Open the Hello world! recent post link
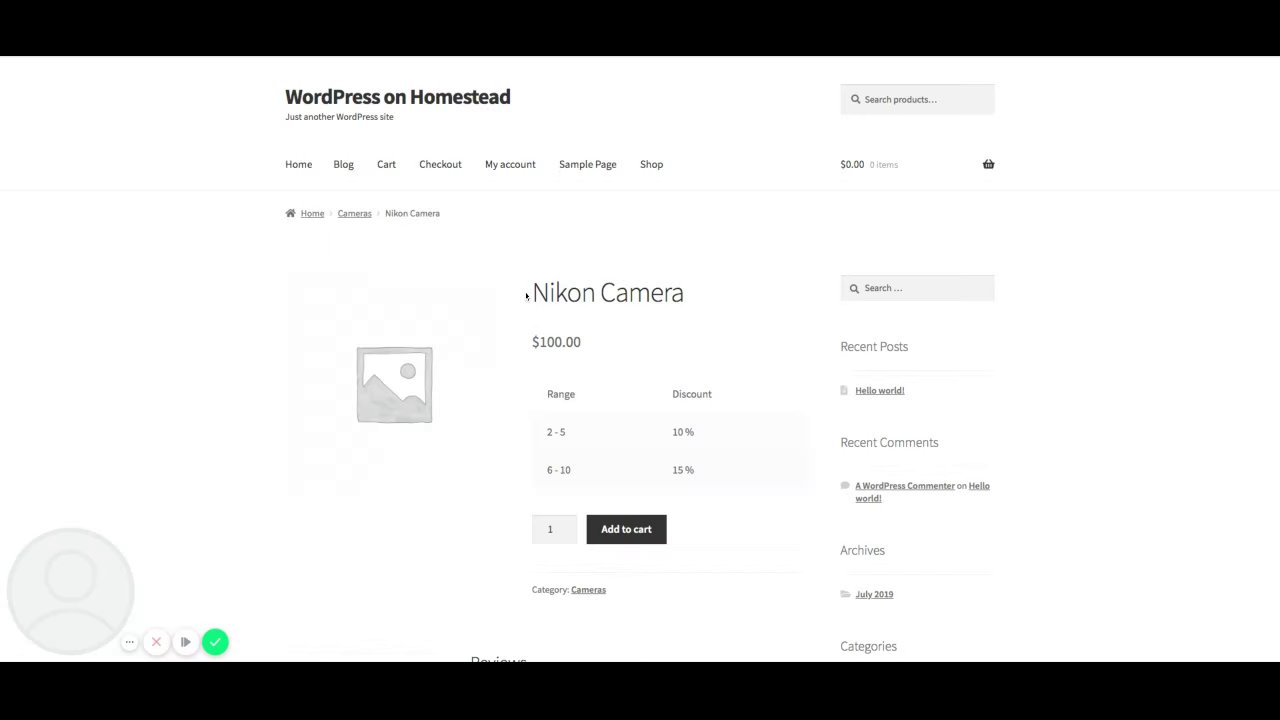 pos(879,391)
